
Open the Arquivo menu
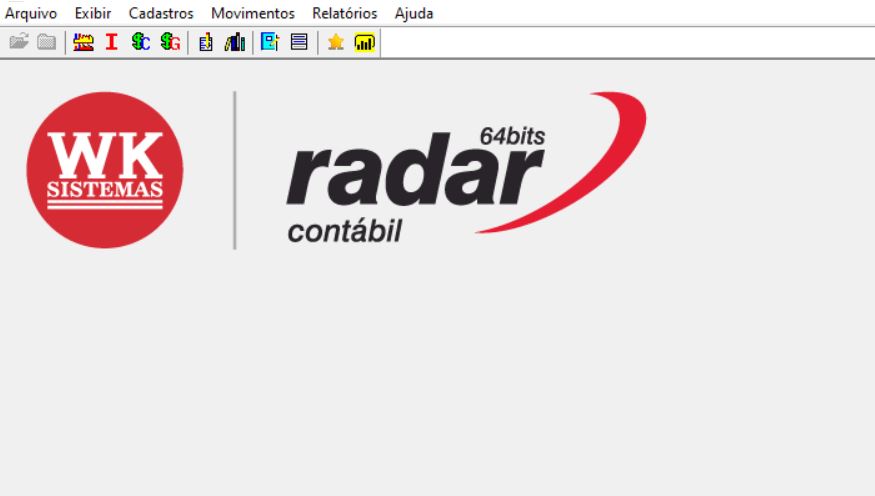(x=31, y=13)
